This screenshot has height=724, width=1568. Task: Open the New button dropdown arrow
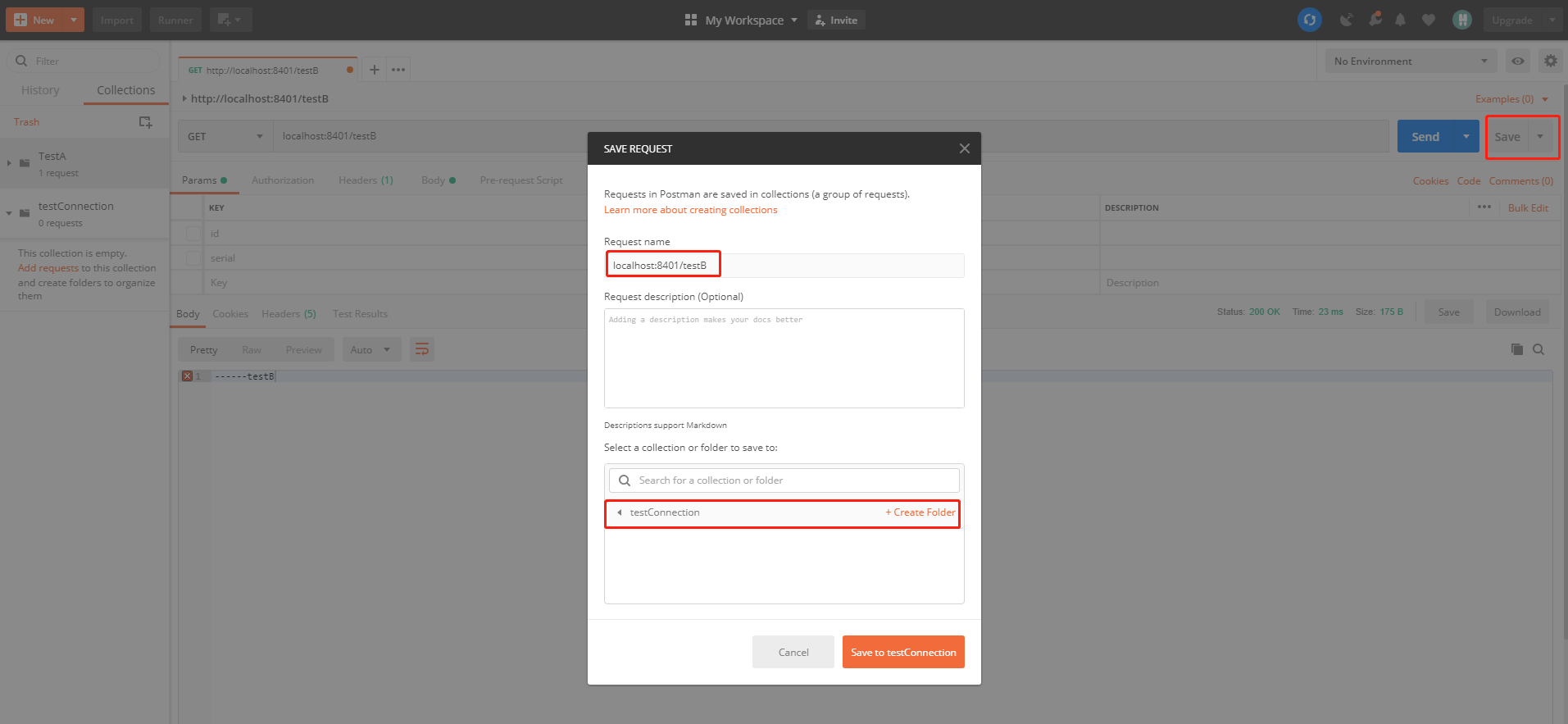[x=74, y=20]
